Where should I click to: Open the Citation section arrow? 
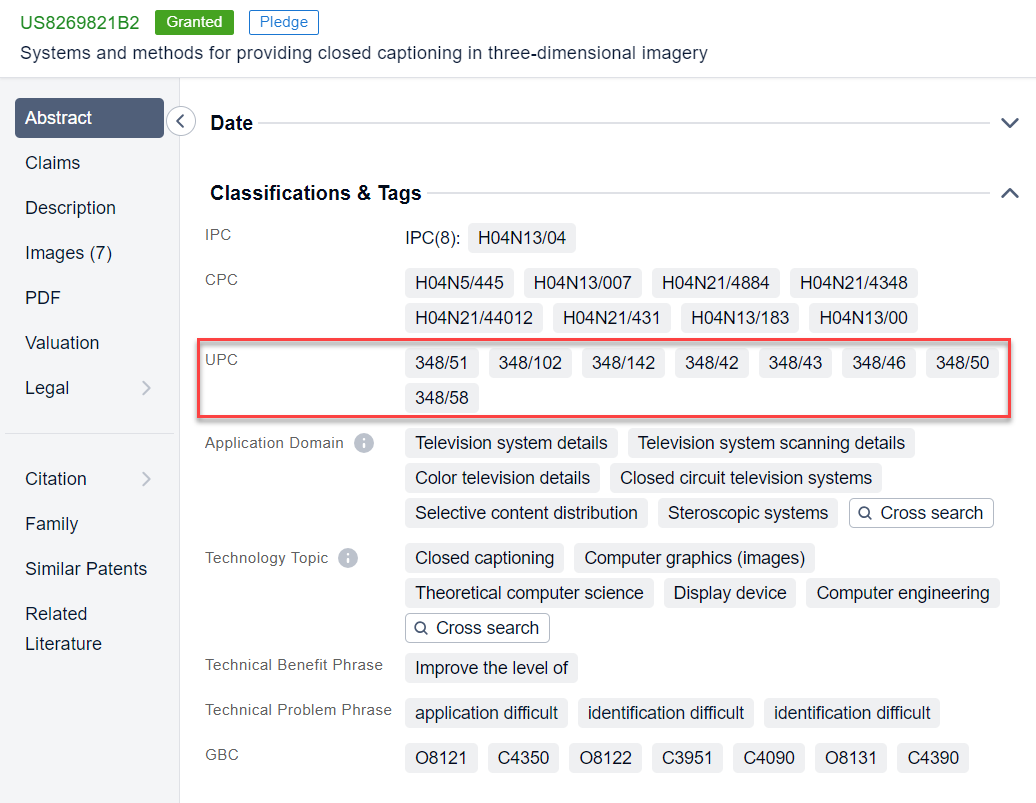coord(148,478)
